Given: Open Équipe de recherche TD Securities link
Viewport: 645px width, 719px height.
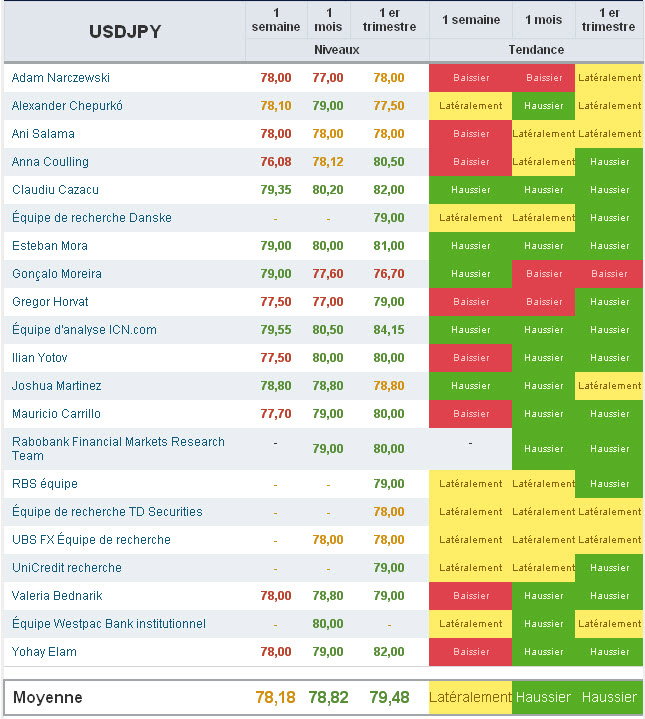Looking at the screenshot, I should click(x=107, y=511).
